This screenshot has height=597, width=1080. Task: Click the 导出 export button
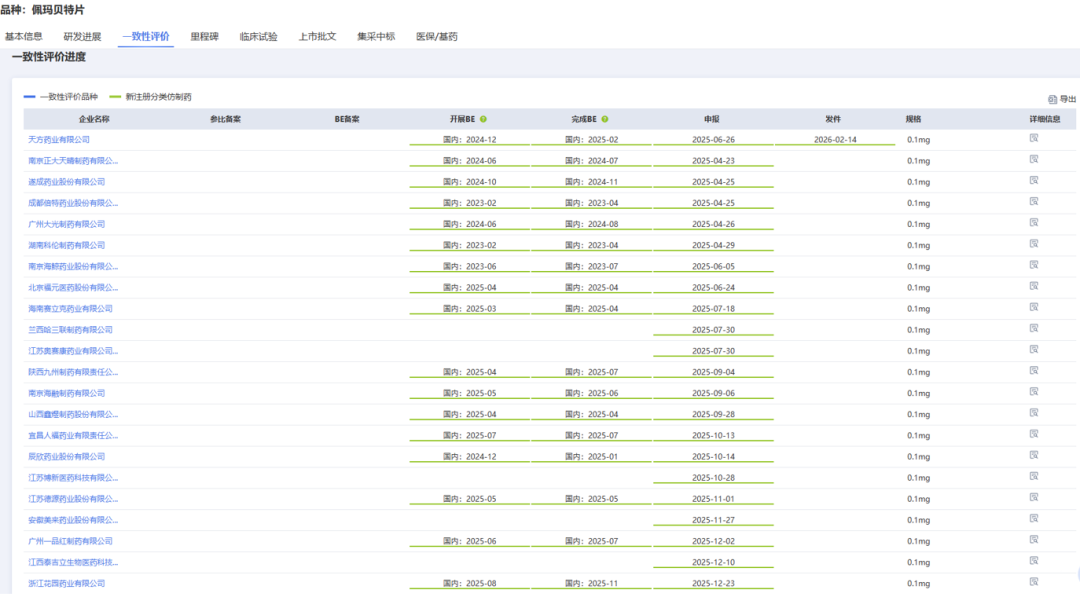pos(1062,99)
